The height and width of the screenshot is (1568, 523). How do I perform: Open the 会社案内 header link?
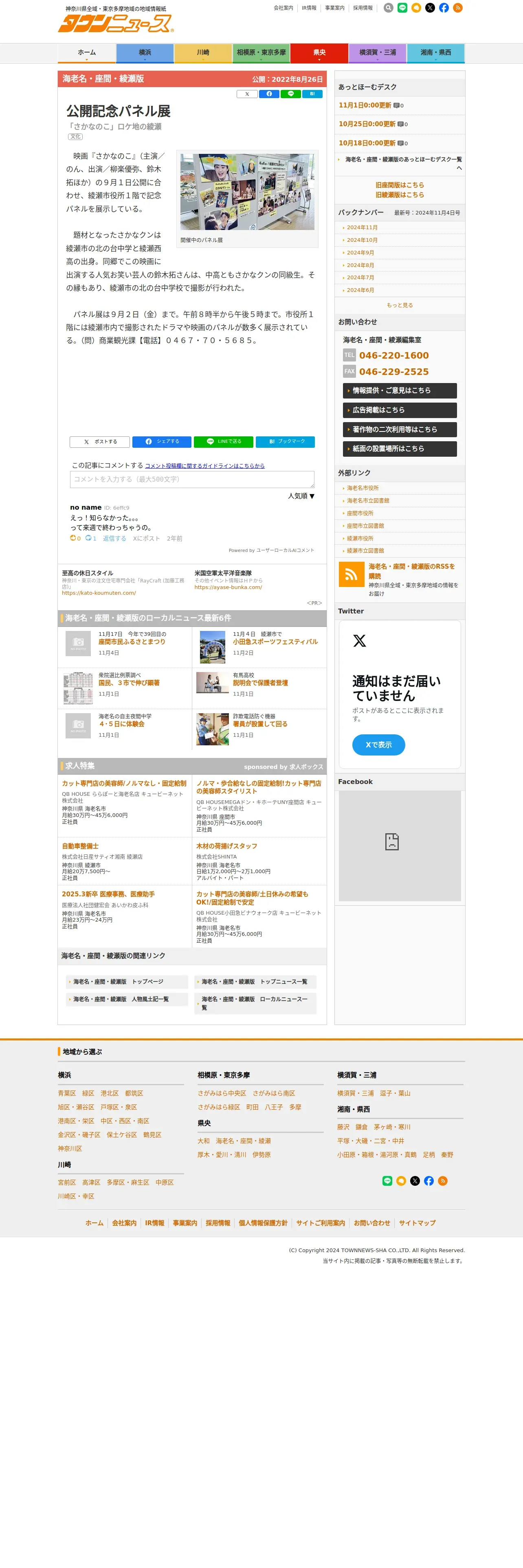point(283,8)
